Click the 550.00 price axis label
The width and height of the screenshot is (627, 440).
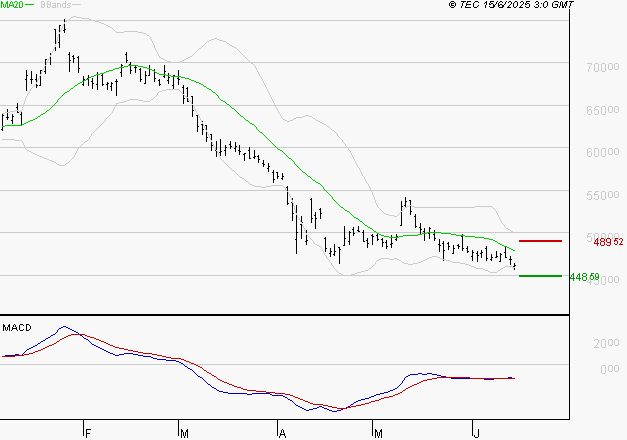pos(603,195)
